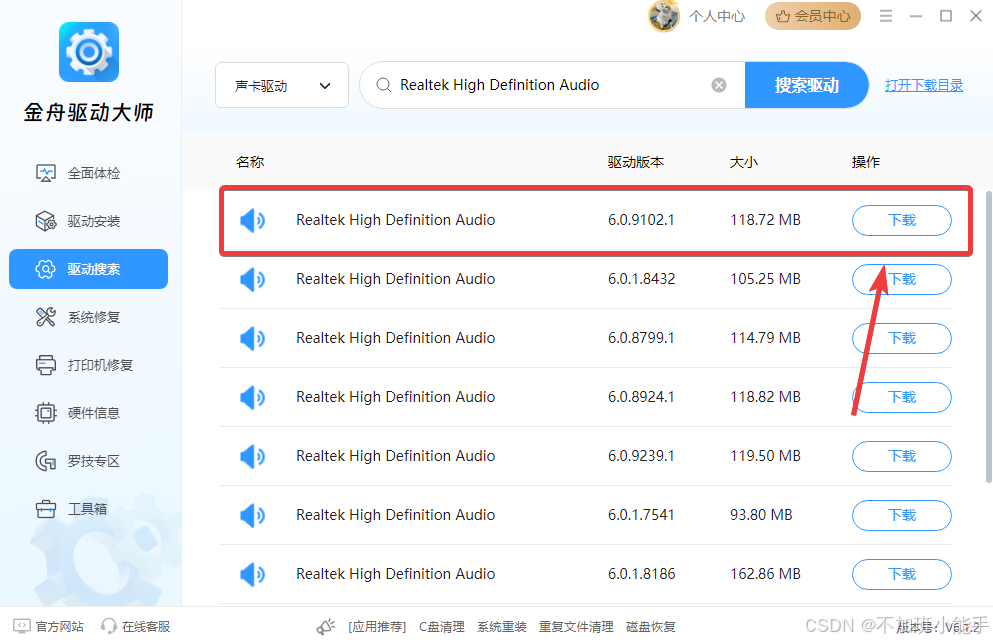Screen dimensions: 993x643
Task: Go to 驱动安装 driver install section
Action: [x=88, y=221]
